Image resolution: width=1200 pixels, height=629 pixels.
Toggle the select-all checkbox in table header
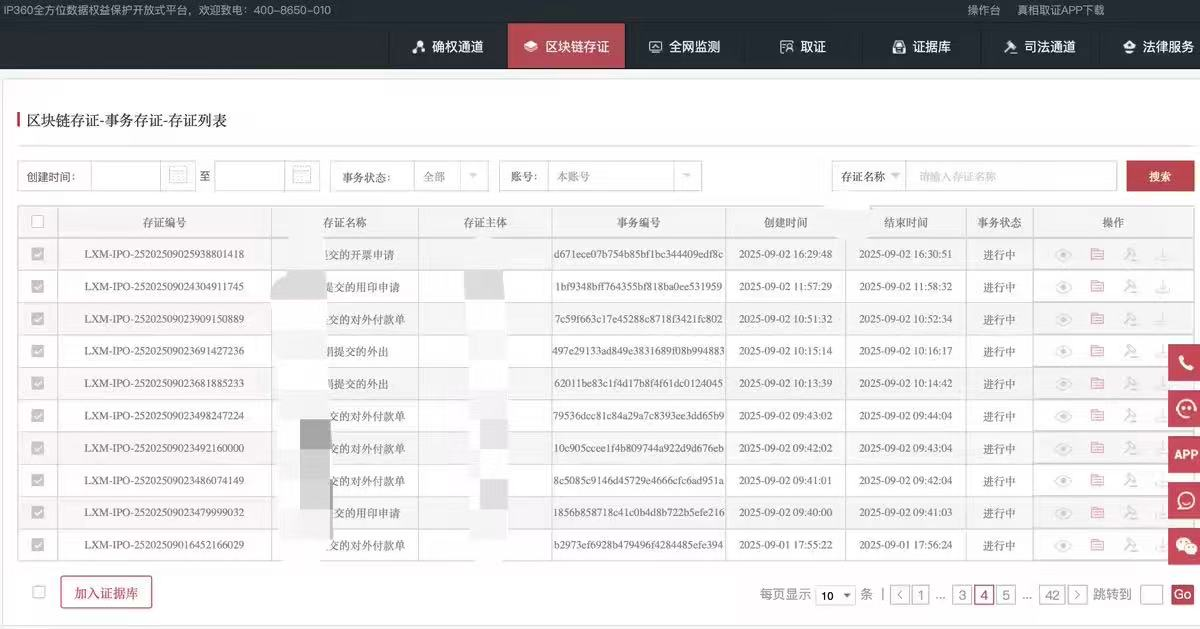pyautogui.click(x=38, y=222)
